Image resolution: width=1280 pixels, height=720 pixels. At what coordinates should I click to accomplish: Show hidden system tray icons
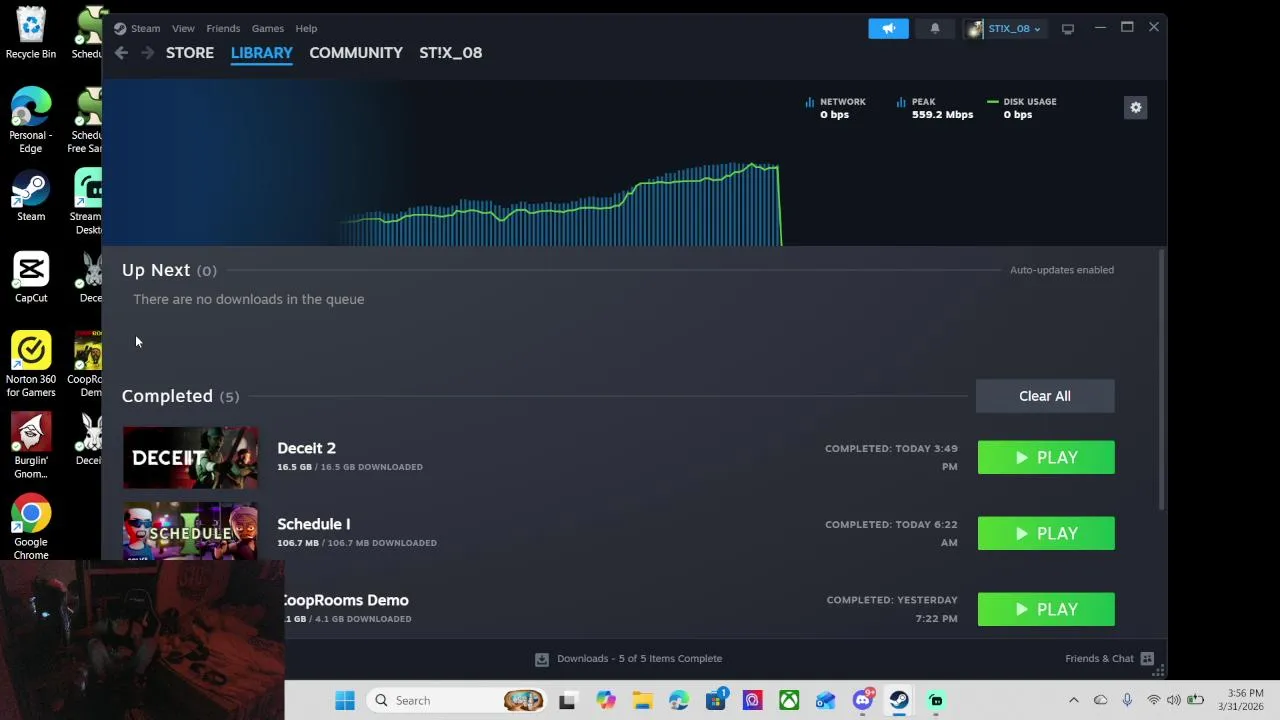(1074, 700)
